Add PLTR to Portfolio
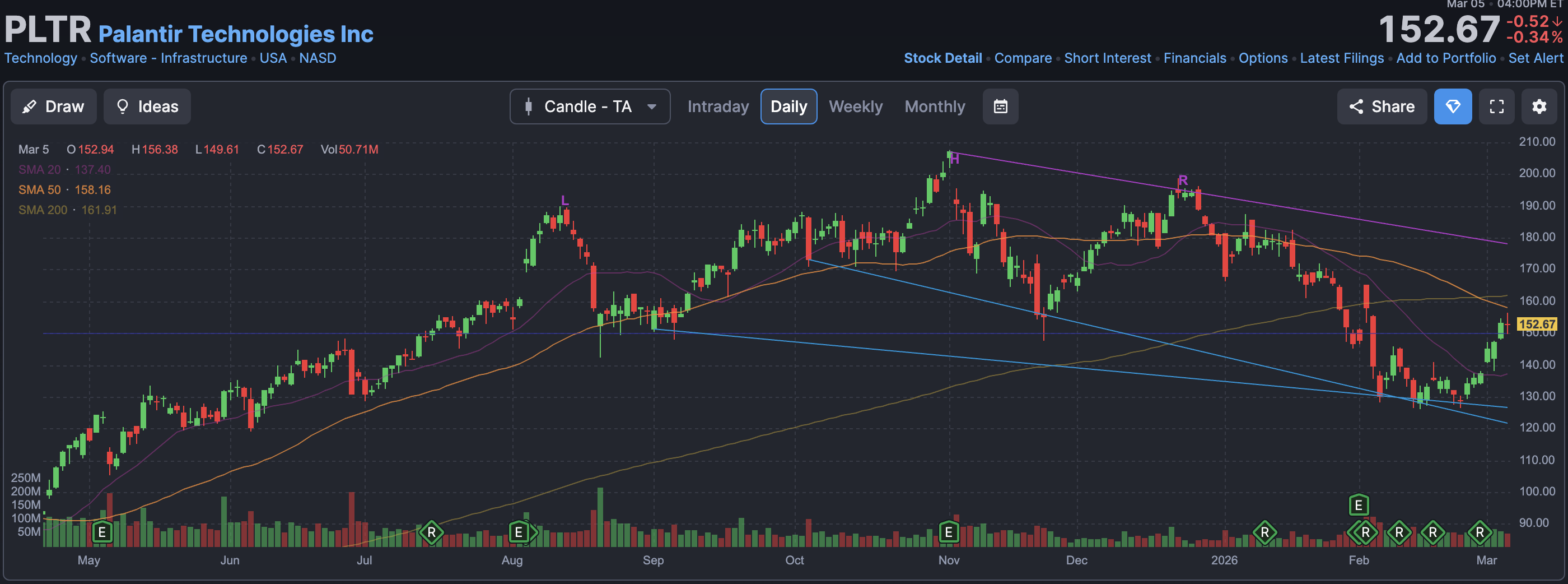This screenshot has height=584, width=1568. 1446,58
